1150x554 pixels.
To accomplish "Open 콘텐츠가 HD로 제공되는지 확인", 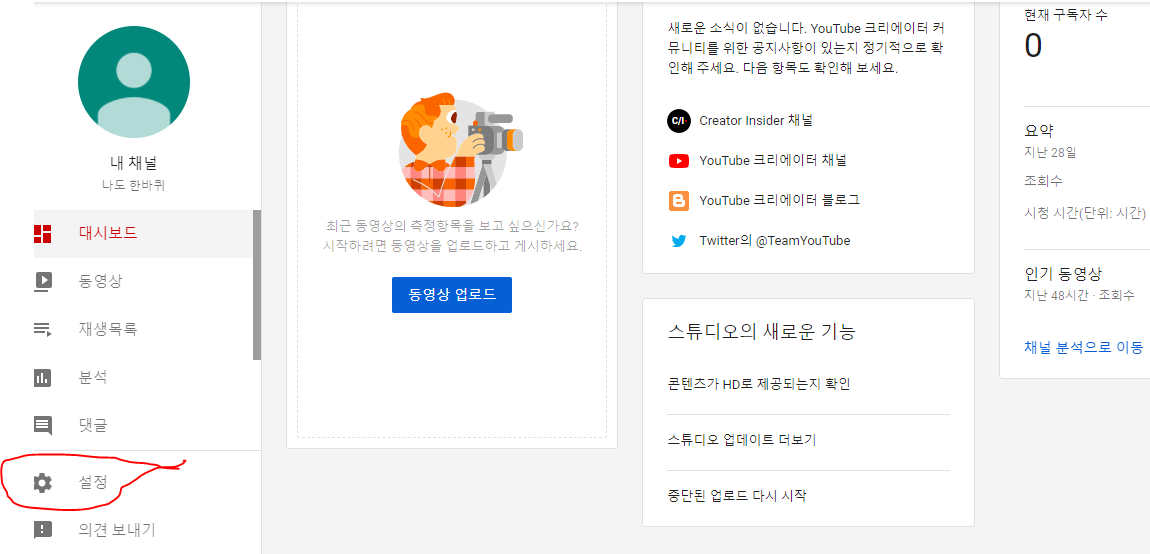I will coord(759,384).
